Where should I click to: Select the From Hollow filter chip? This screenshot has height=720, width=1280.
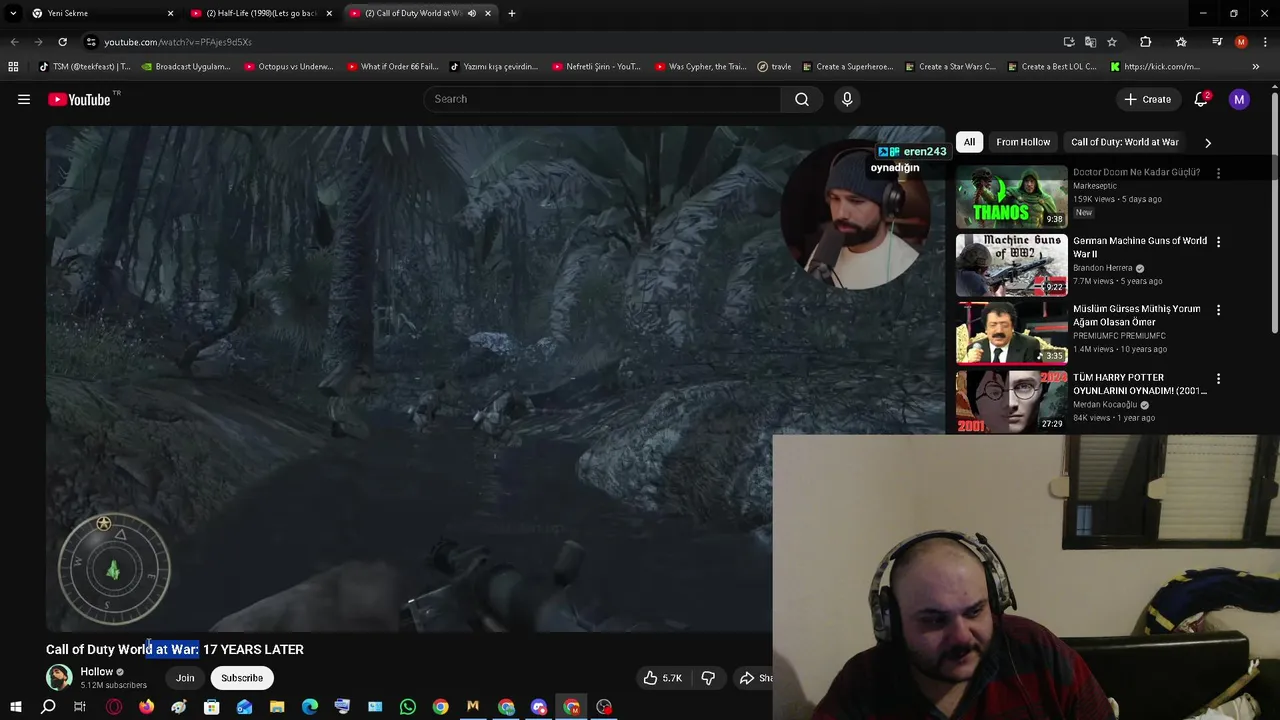(x=1023, y=142)
